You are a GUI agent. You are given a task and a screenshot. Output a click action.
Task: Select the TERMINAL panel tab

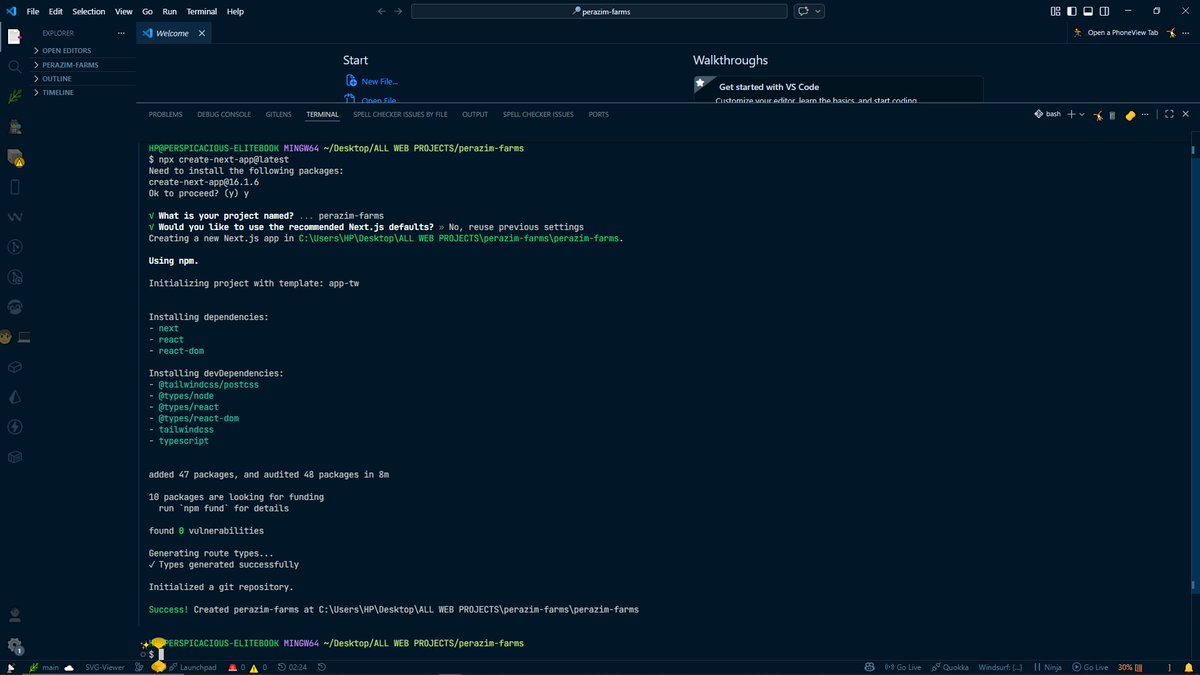pyautogui.click(x=323, y=115)
